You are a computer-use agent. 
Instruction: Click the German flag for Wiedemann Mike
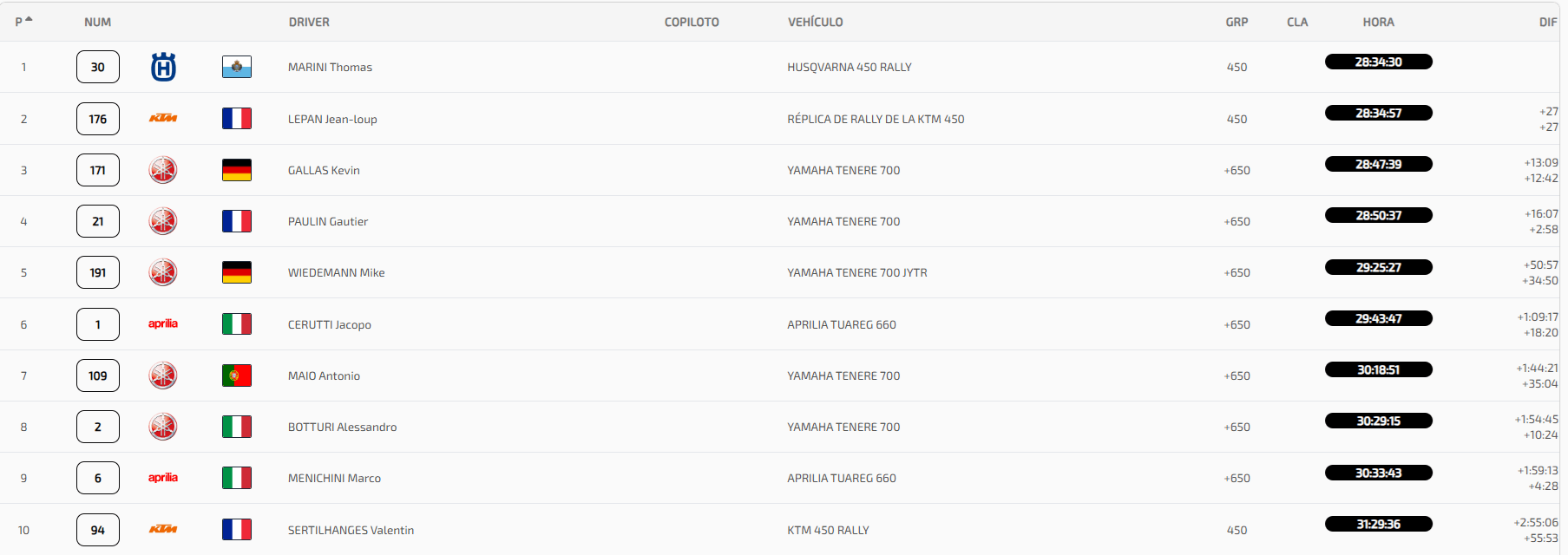[237, 272]
